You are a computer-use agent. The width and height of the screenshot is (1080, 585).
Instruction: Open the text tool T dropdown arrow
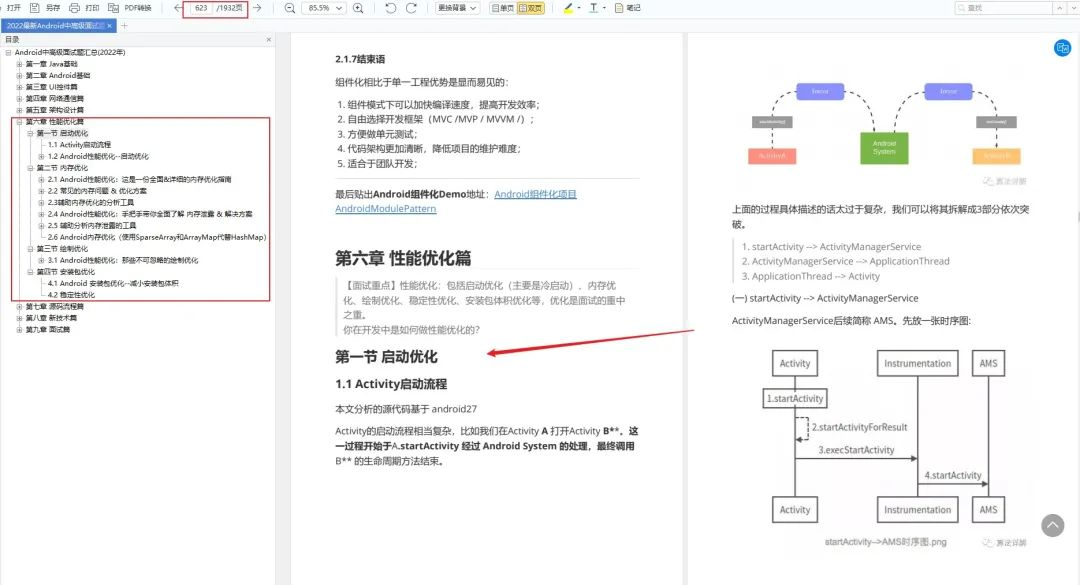(604, 8)
